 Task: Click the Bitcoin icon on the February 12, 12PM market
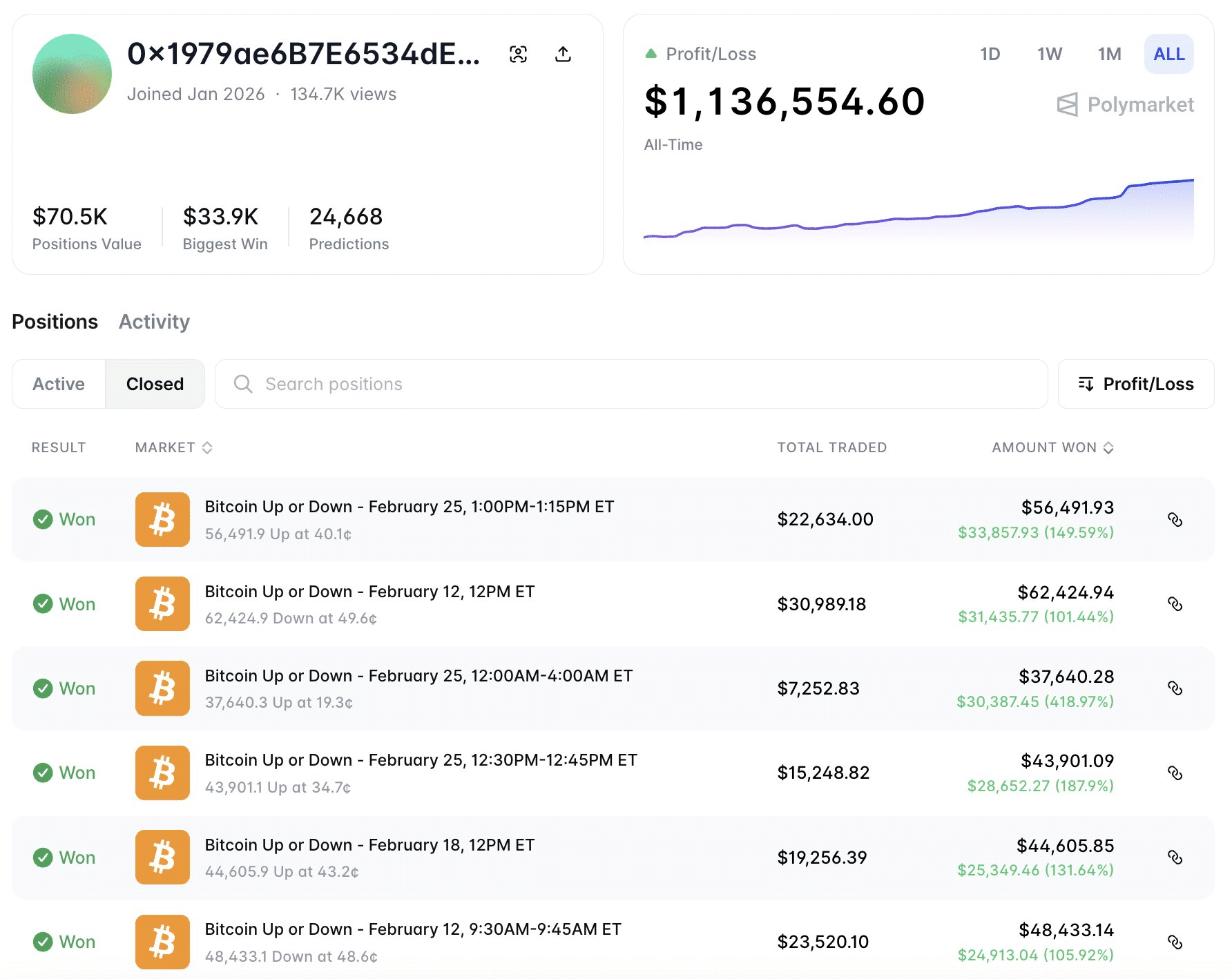coord(162,603)
